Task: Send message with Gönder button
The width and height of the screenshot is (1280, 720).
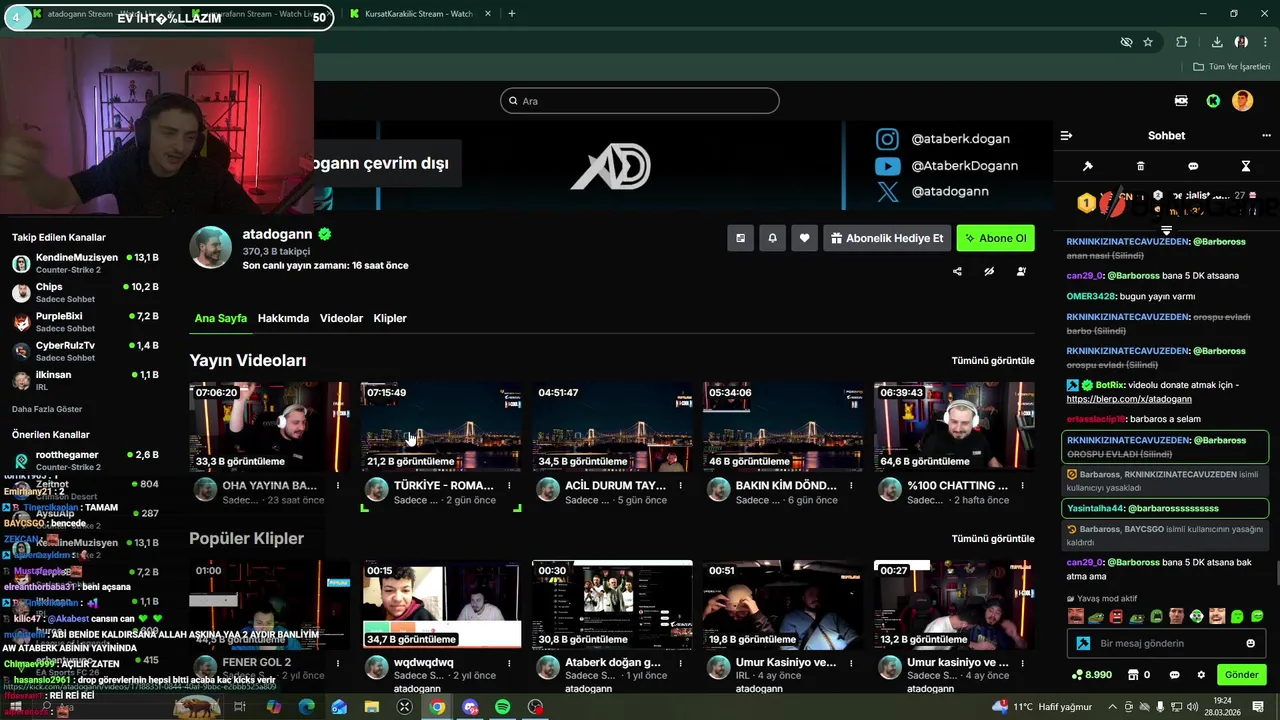Action: tap(1241, 675)
